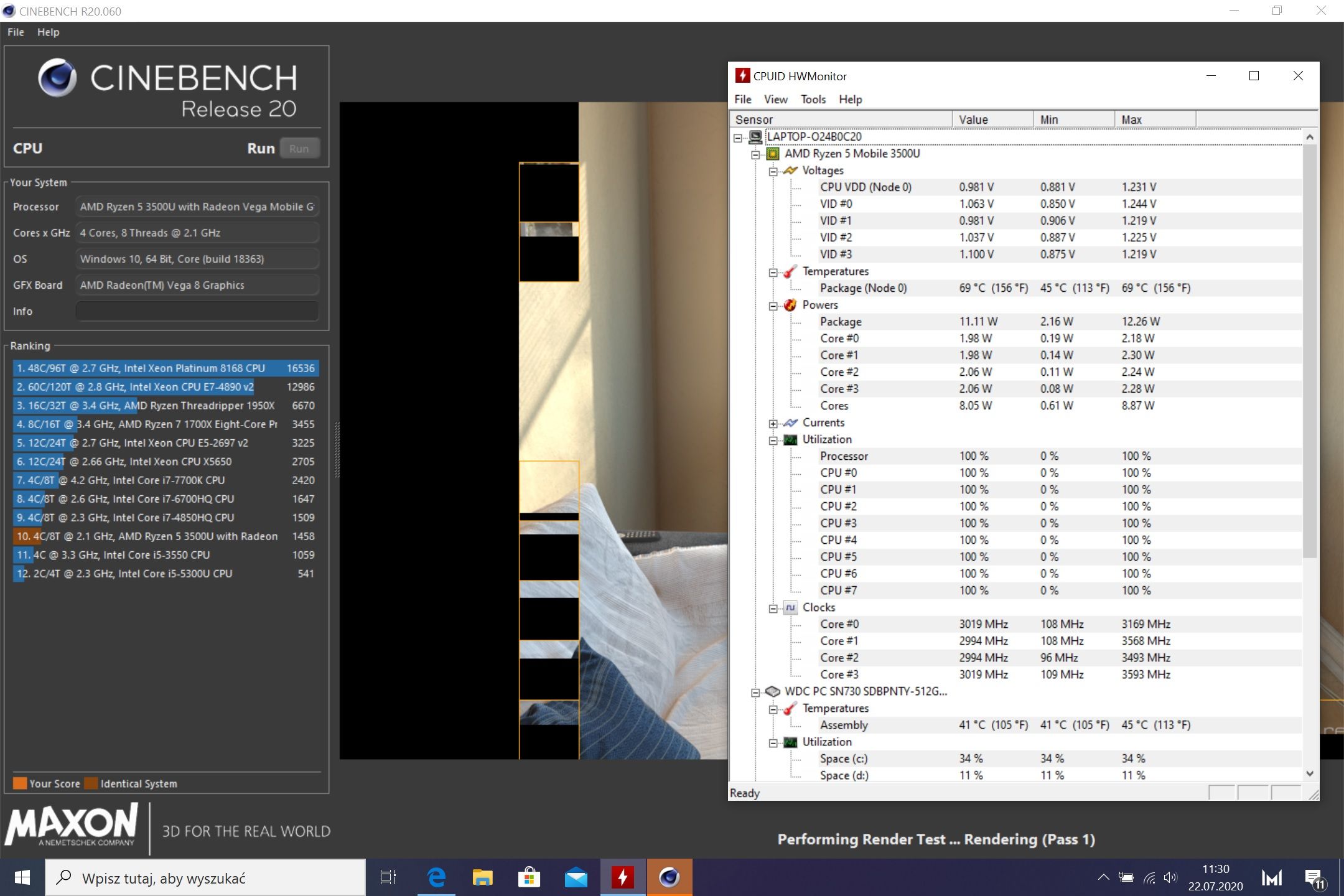1344x896 pixels.
Task: Click the HWMonitor vertical scrollbar thumb
Action: point(1310,352)
